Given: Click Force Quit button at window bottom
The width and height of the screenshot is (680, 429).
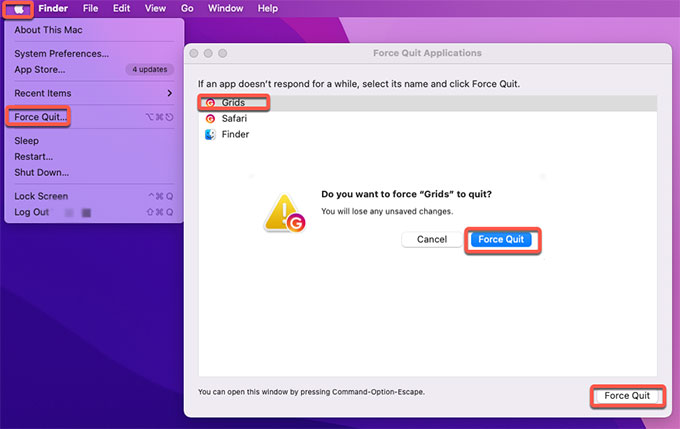Looking at the screenshot, I should point(627,396).
